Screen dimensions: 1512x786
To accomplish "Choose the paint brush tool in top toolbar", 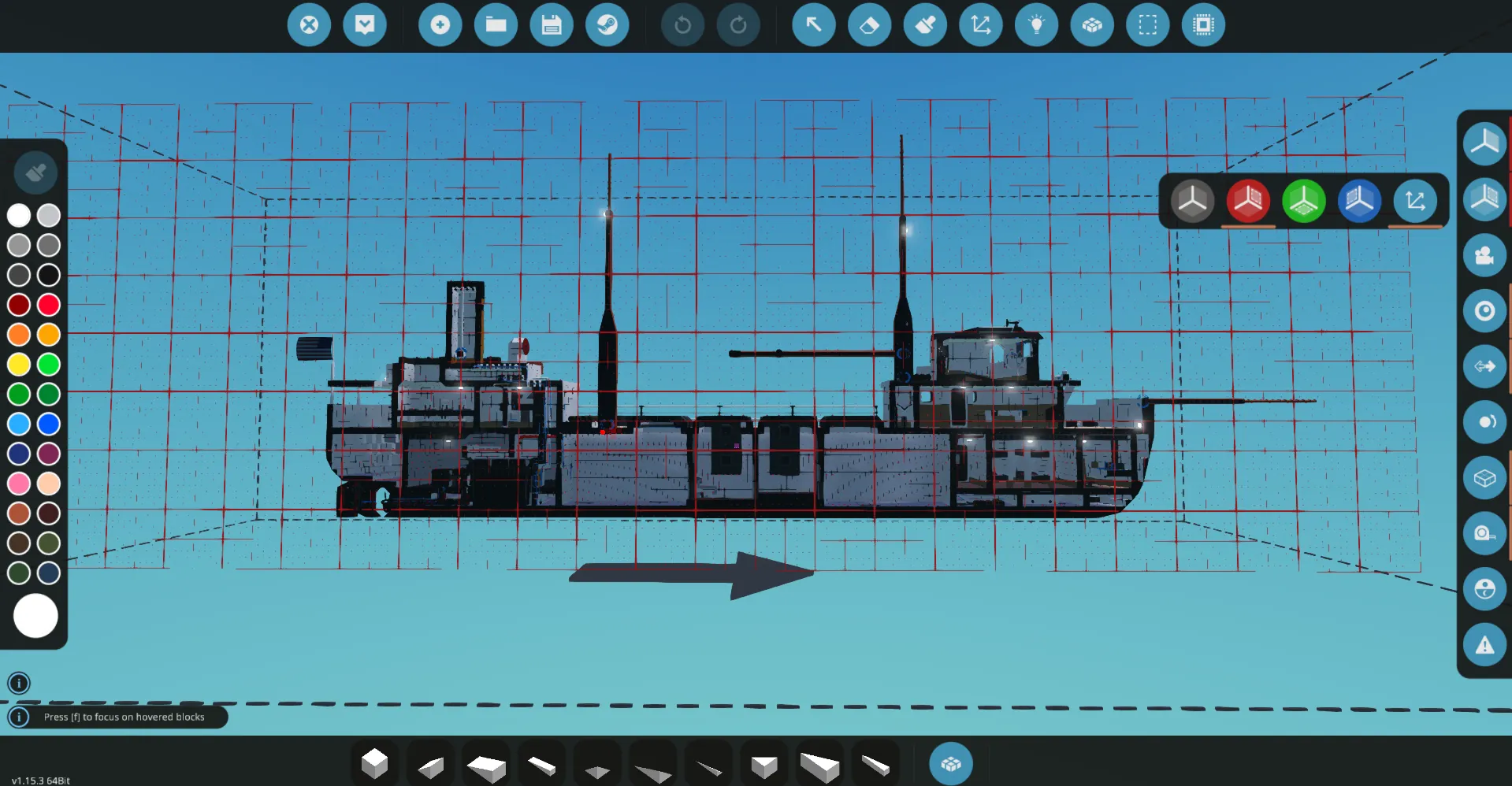I will click(925, 25).
